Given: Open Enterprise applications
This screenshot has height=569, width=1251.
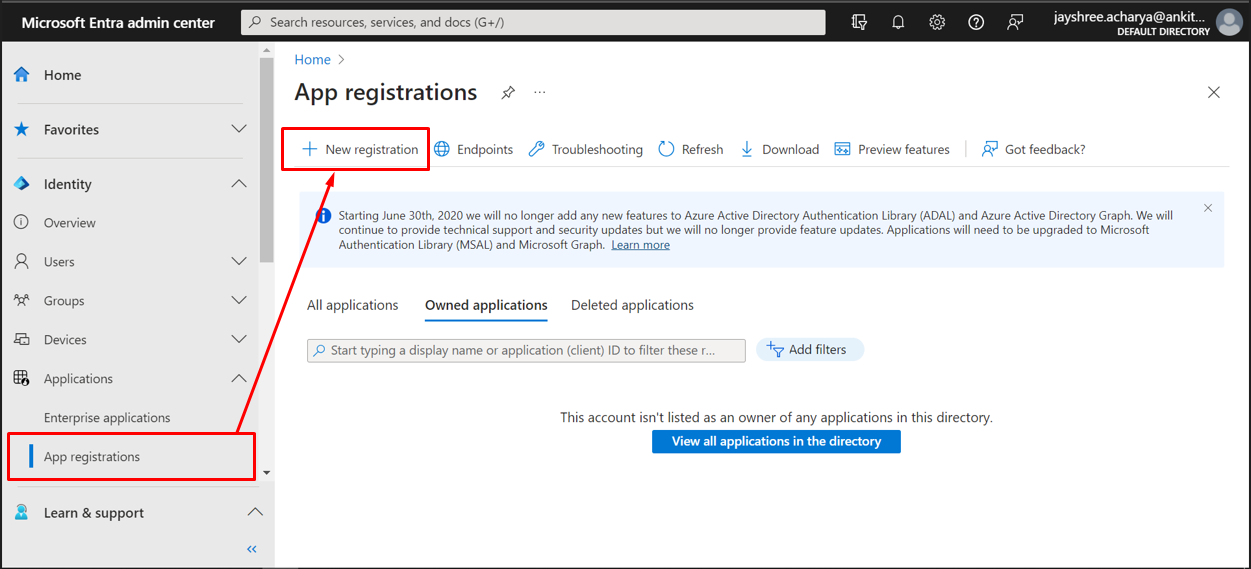Looking at the screenshot, I should coord(107,418).
